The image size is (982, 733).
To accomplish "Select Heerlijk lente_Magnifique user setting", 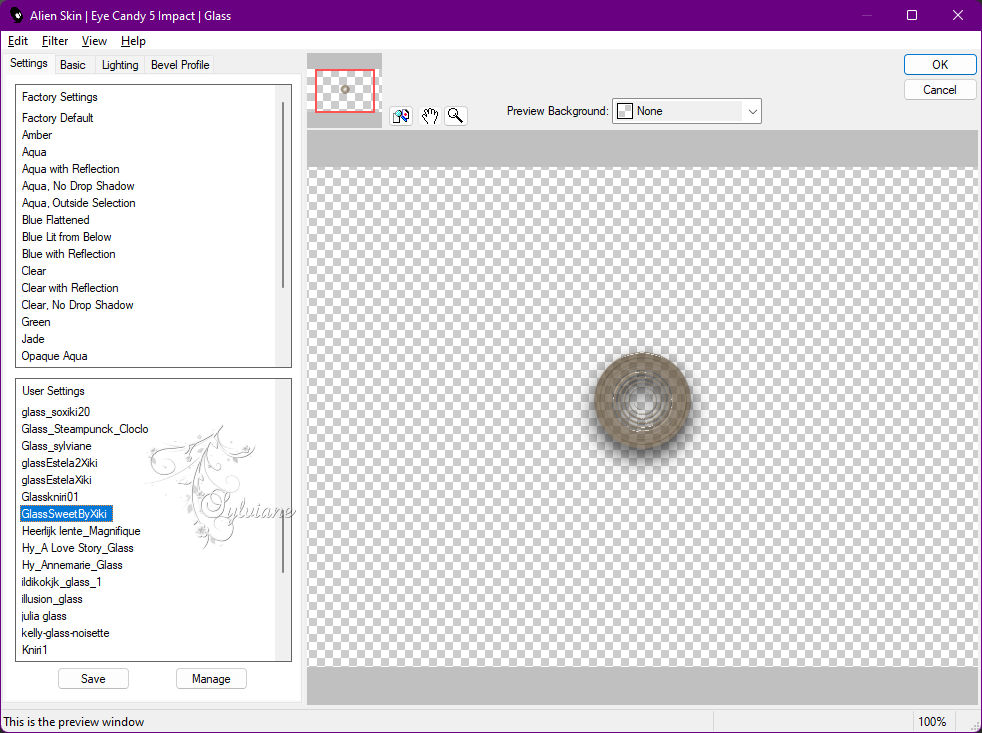I will coord(81,531).
